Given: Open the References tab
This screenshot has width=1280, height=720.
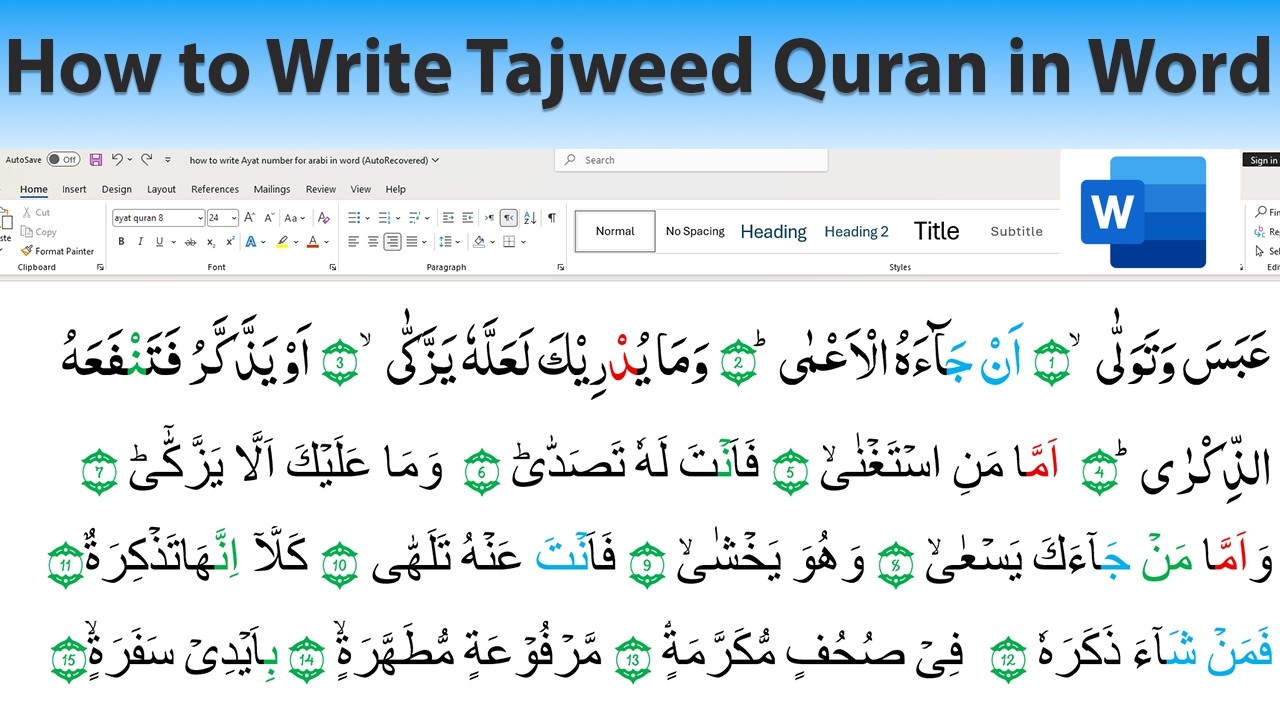Looking at the screenshot, I should point(215,189).
